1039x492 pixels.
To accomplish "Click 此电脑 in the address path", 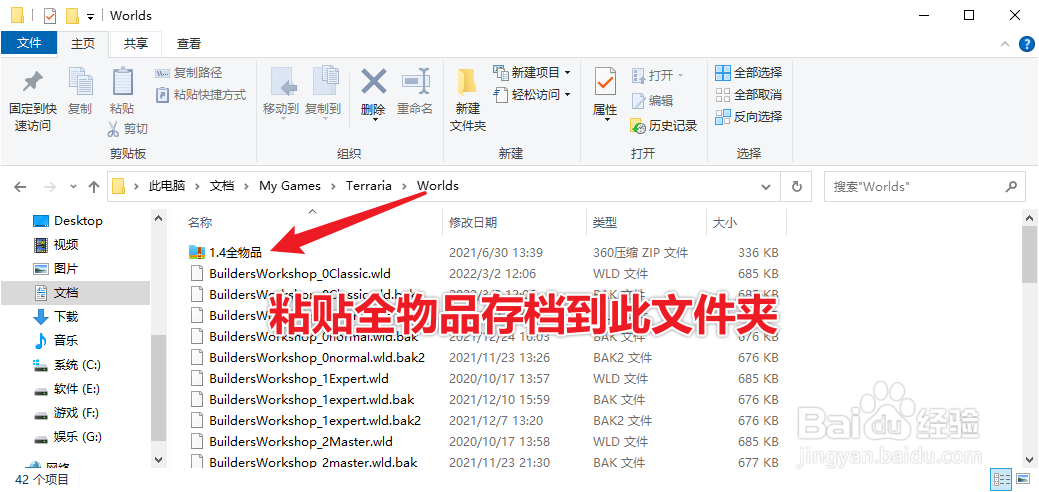I will pos(166,186).
